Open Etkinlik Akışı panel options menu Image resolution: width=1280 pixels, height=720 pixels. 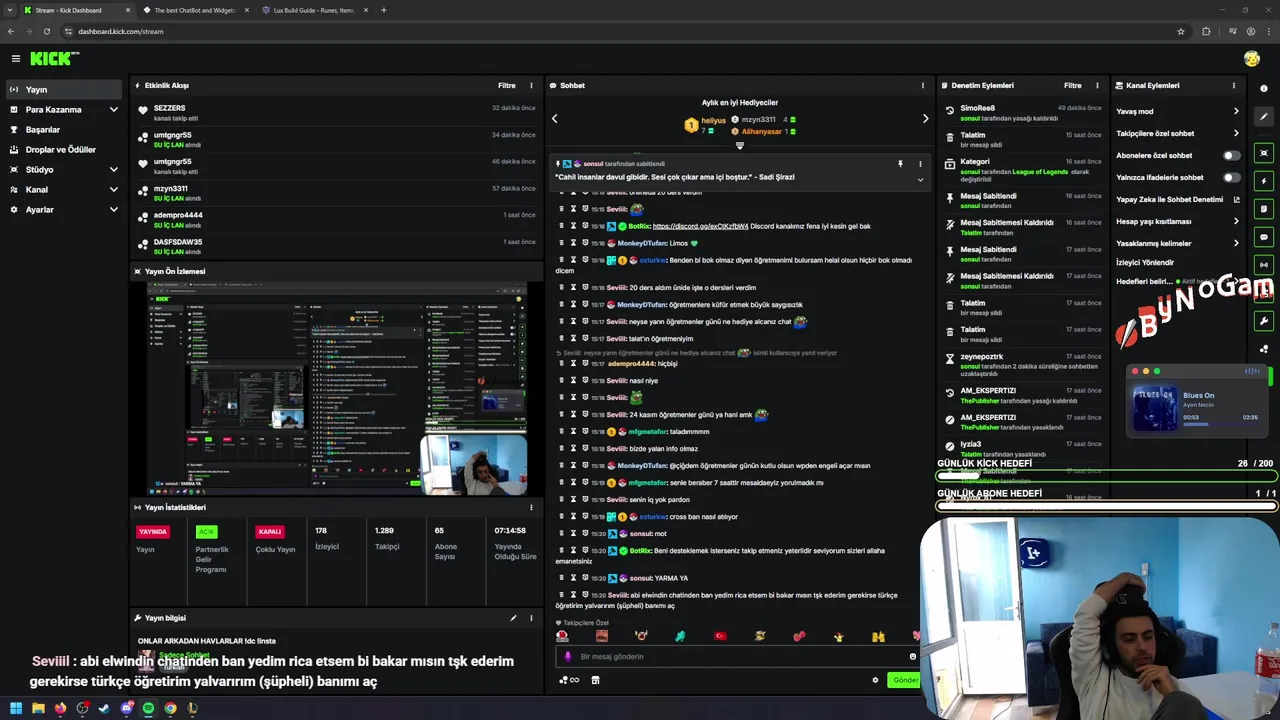click(x=531, y=85)
